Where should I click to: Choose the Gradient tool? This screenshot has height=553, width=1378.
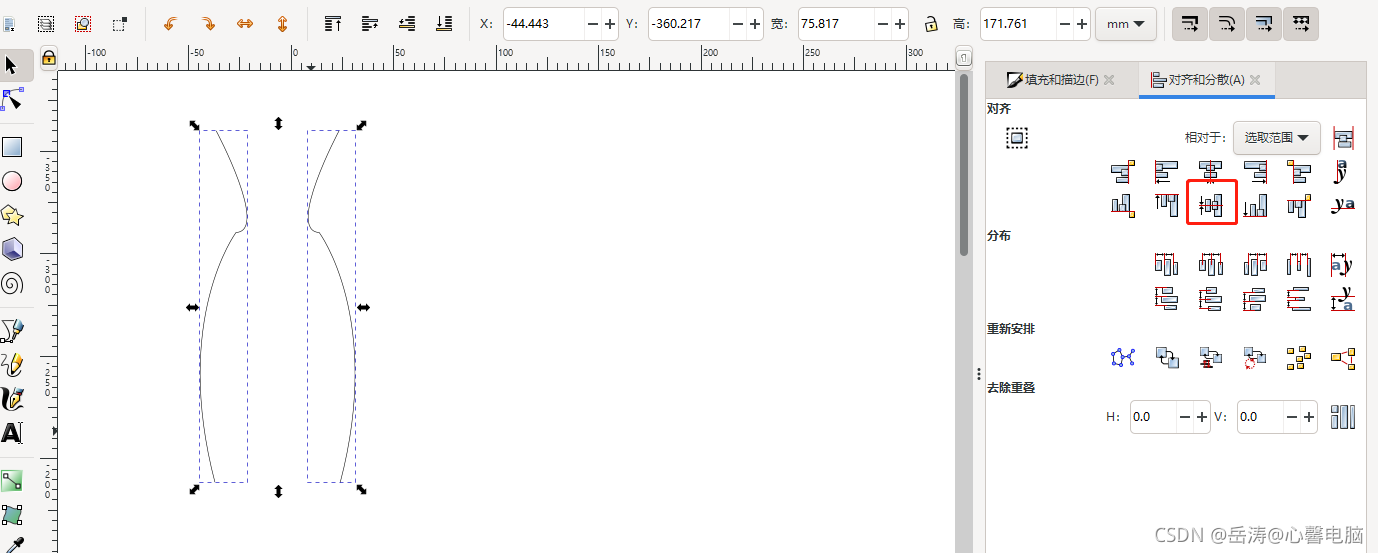click(x=12, y=481)
